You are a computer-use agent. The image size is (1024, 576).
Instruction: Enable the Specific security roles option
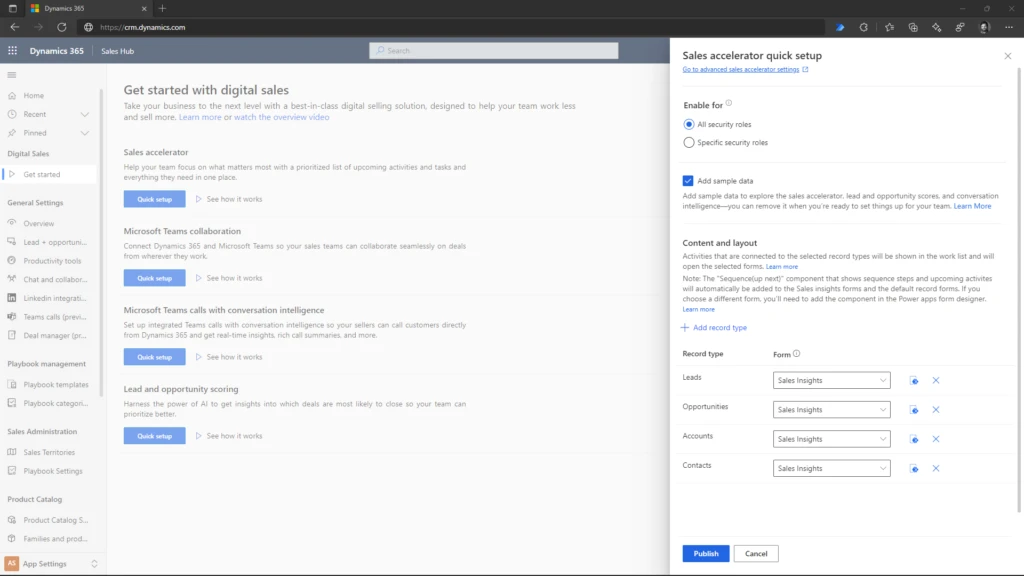pyautogui.click(x=688, y=142)
